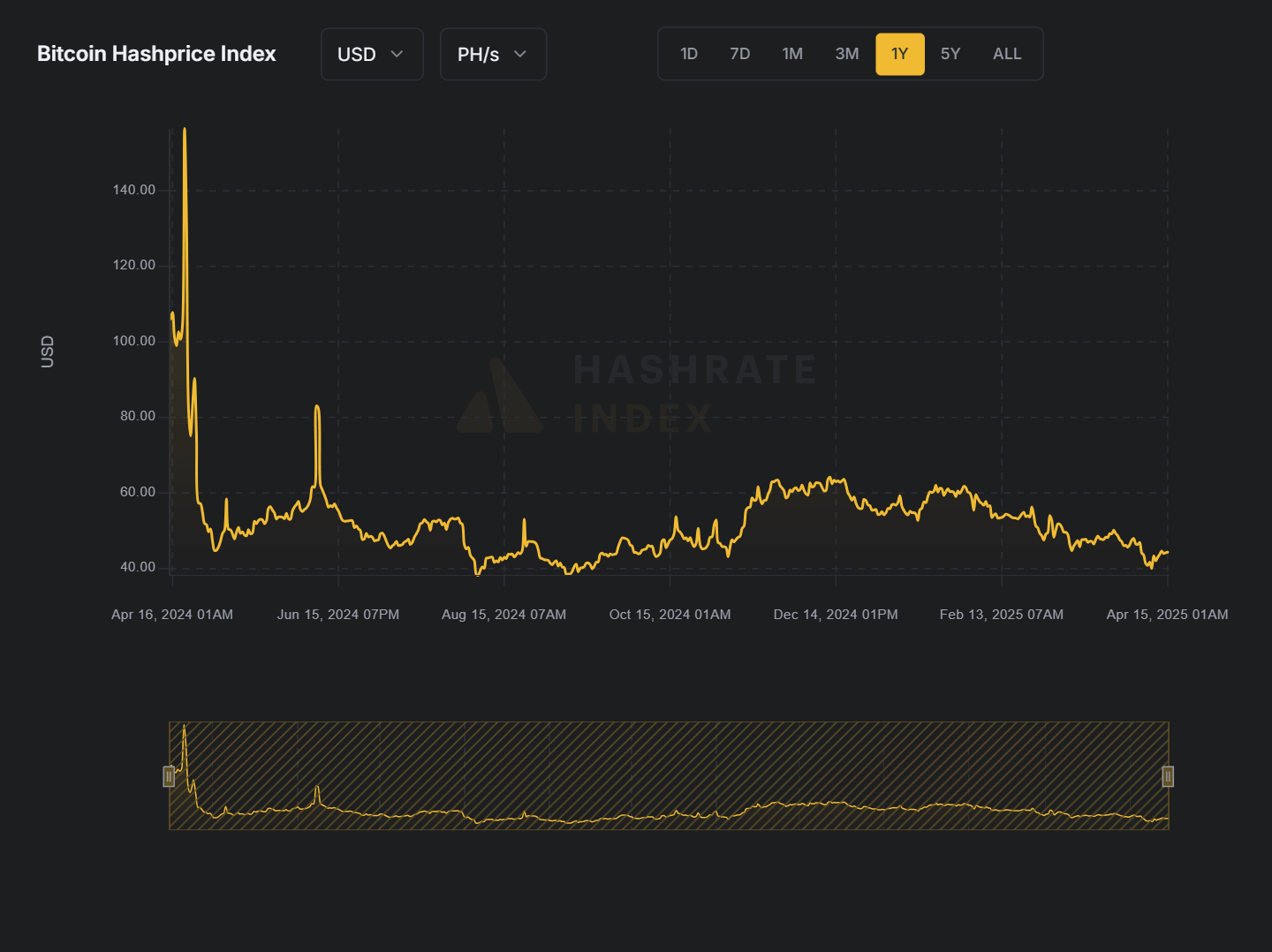Image resolution: width=1272 pixels, height=952 pixels.
Task: Switch to the 7D time range
Action: 740,54
